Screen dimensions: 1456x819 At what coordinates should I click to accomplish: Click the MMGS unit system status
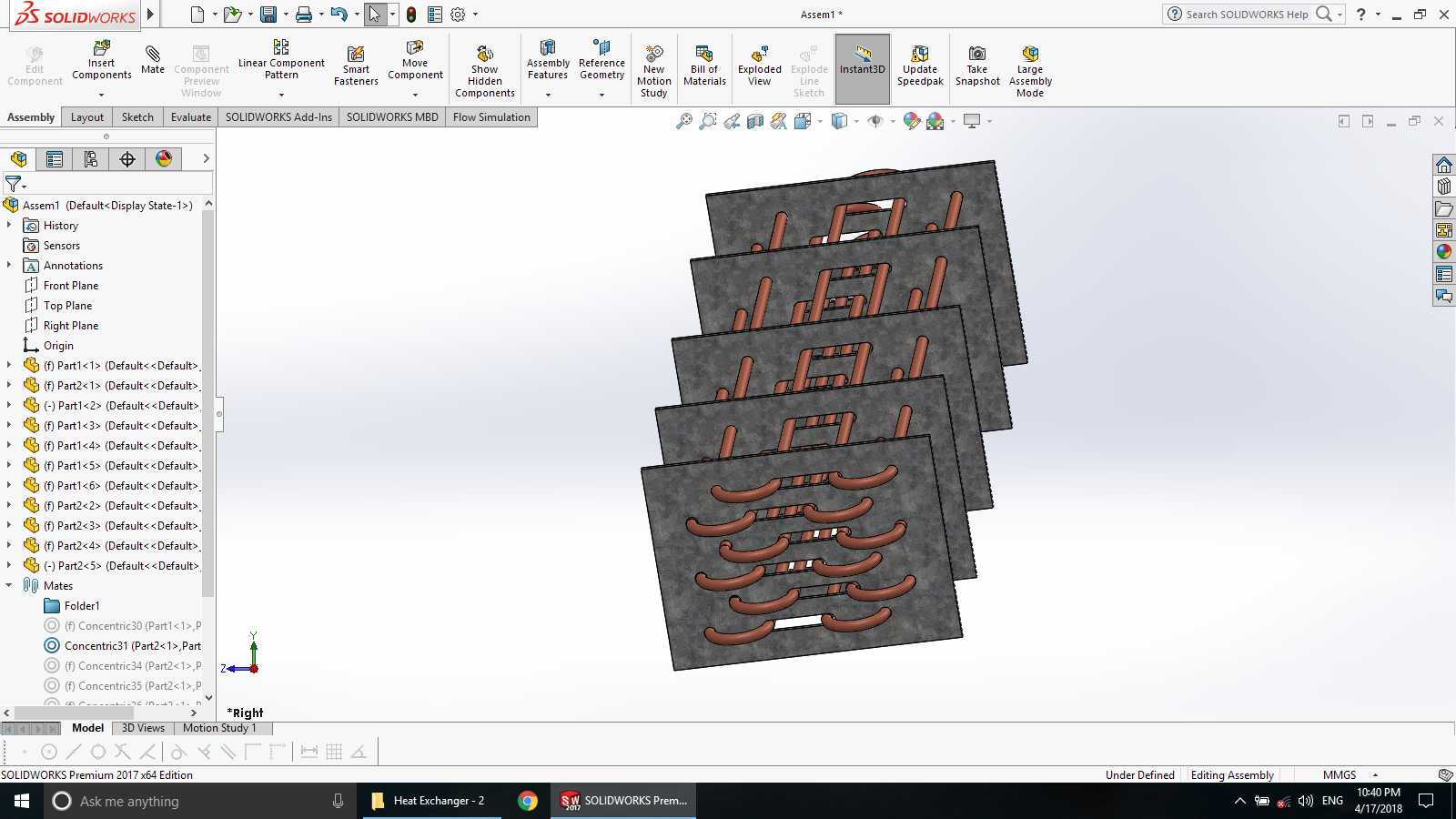(x=1340, y=775)
